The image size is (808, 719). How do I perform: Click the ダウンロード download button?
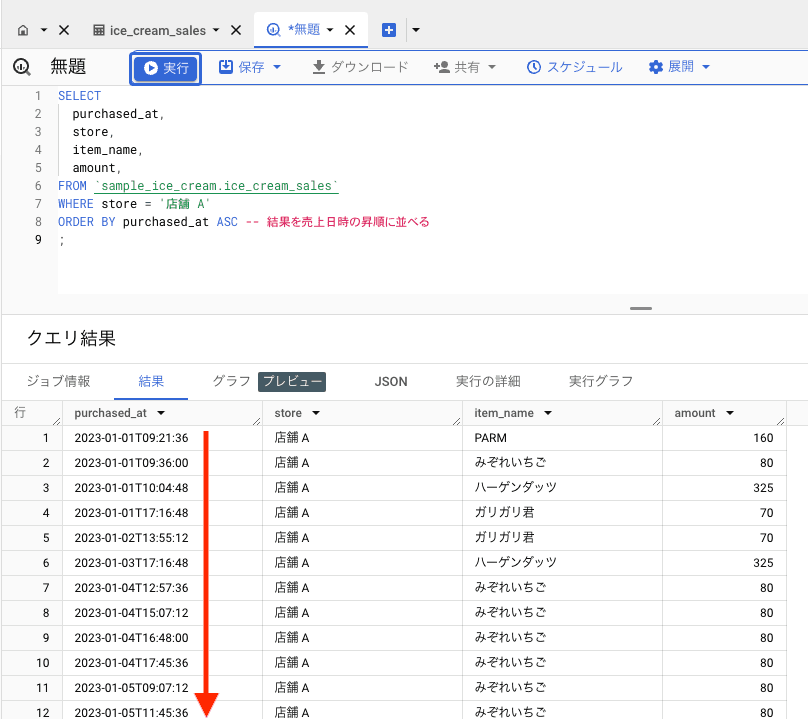point(360,67)
